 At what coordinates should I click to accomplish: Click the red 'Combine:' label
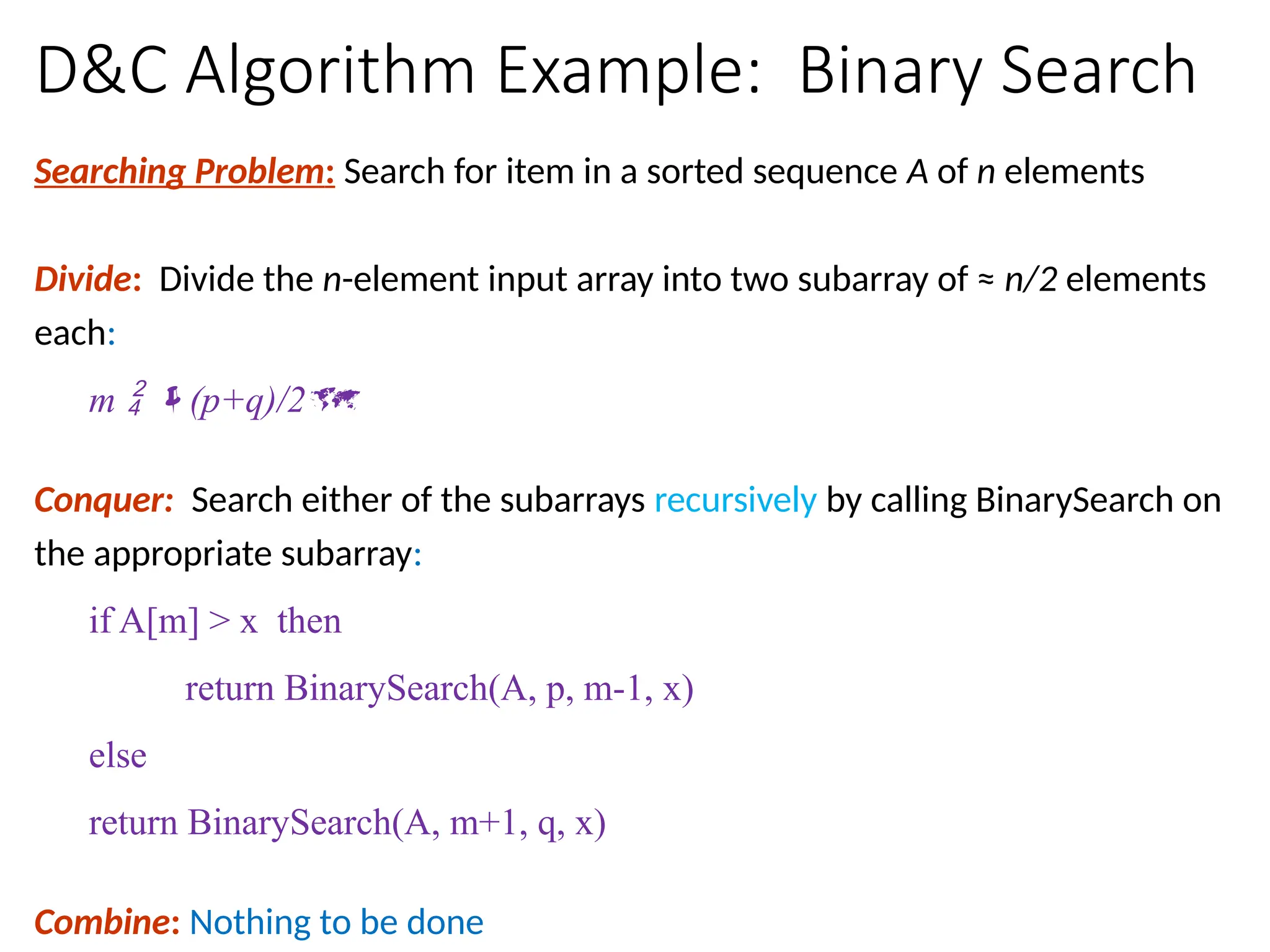click(x=107, y=922)
